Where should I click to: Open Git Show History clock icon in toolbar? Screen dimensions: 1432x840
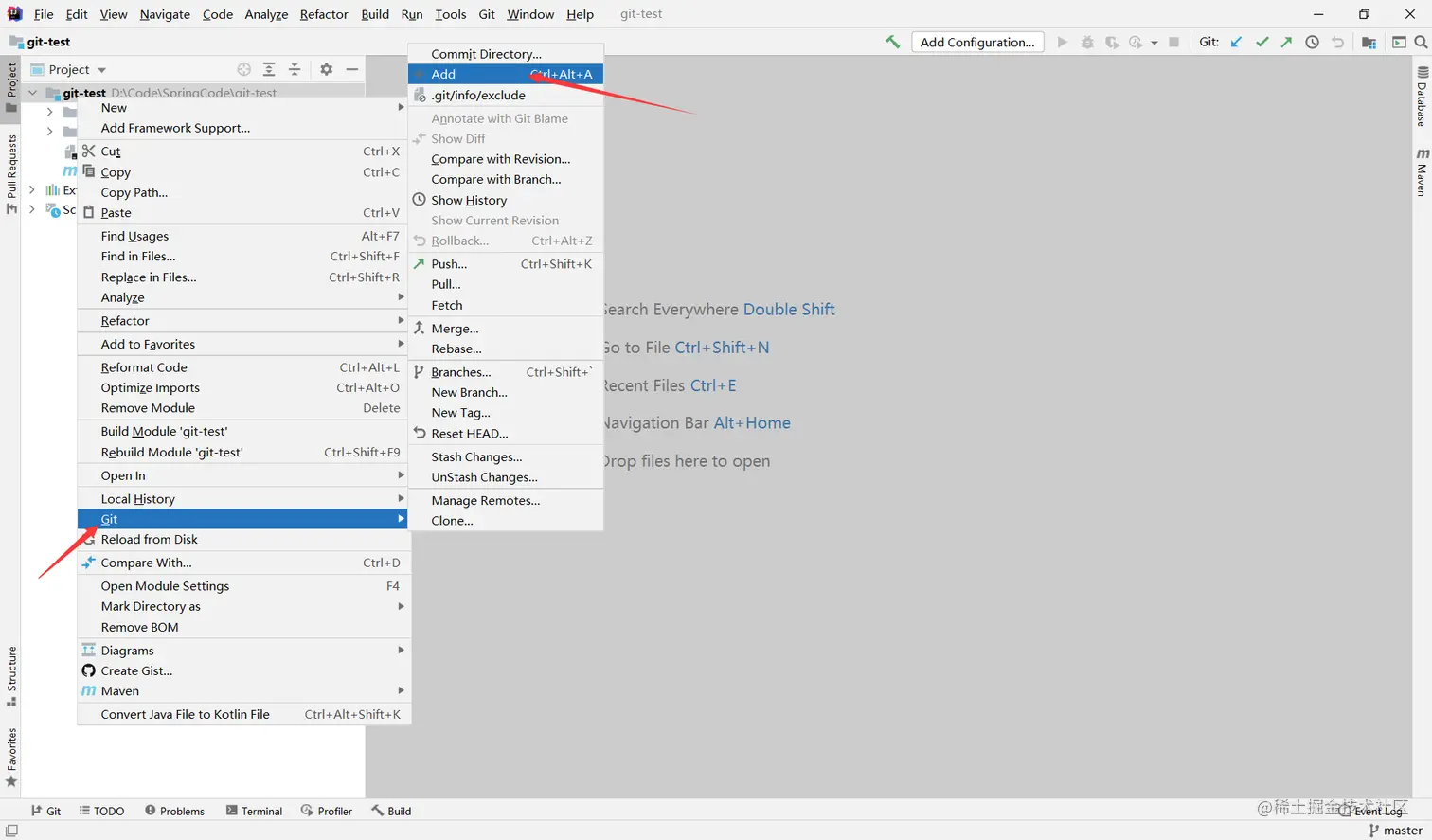(1312, 42)
